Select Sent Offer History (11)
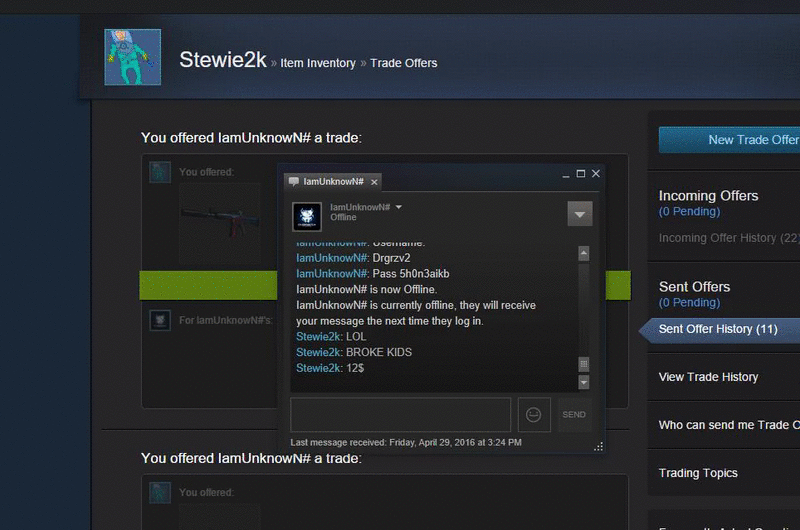Screen dimensions: 800x530 coord(720,330)
